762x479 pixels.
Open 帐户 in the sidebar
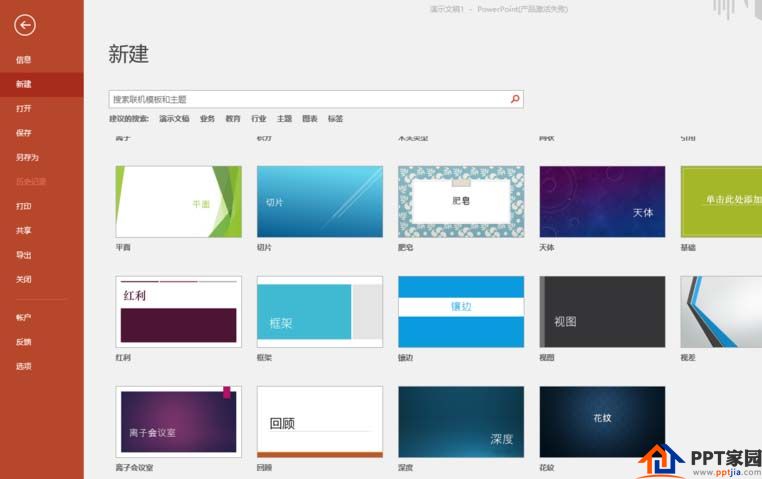coord(23,317)
